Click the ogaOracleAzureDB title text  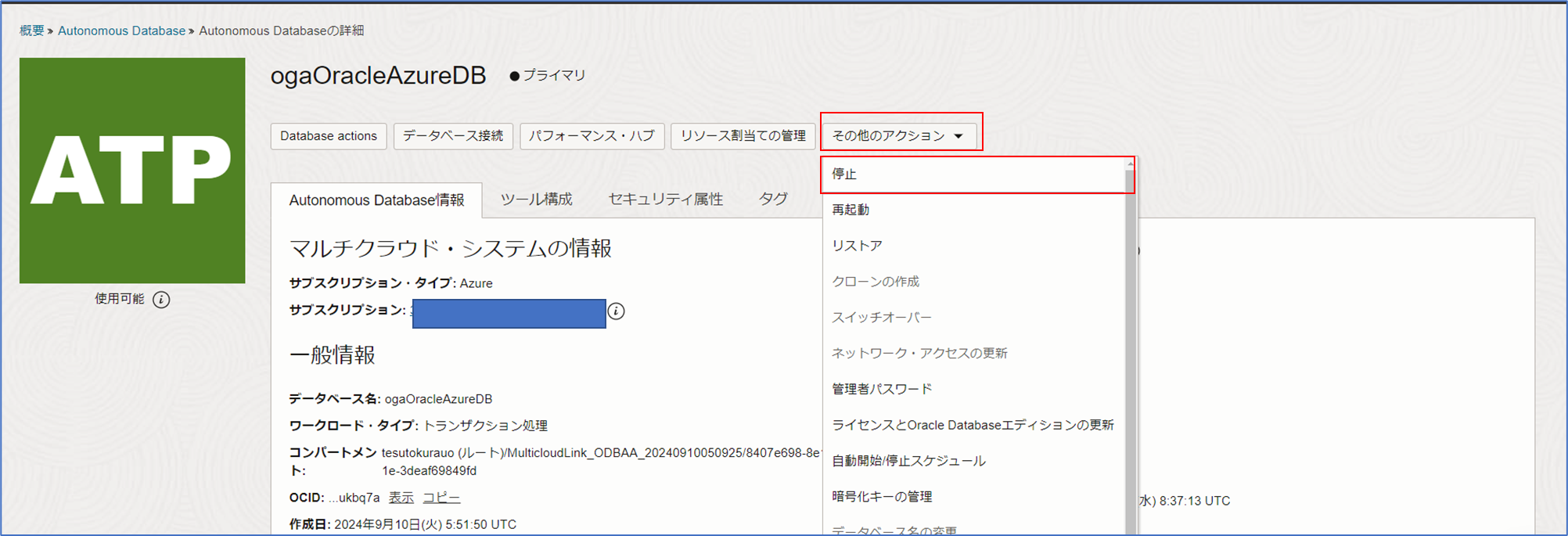point(379,76)
